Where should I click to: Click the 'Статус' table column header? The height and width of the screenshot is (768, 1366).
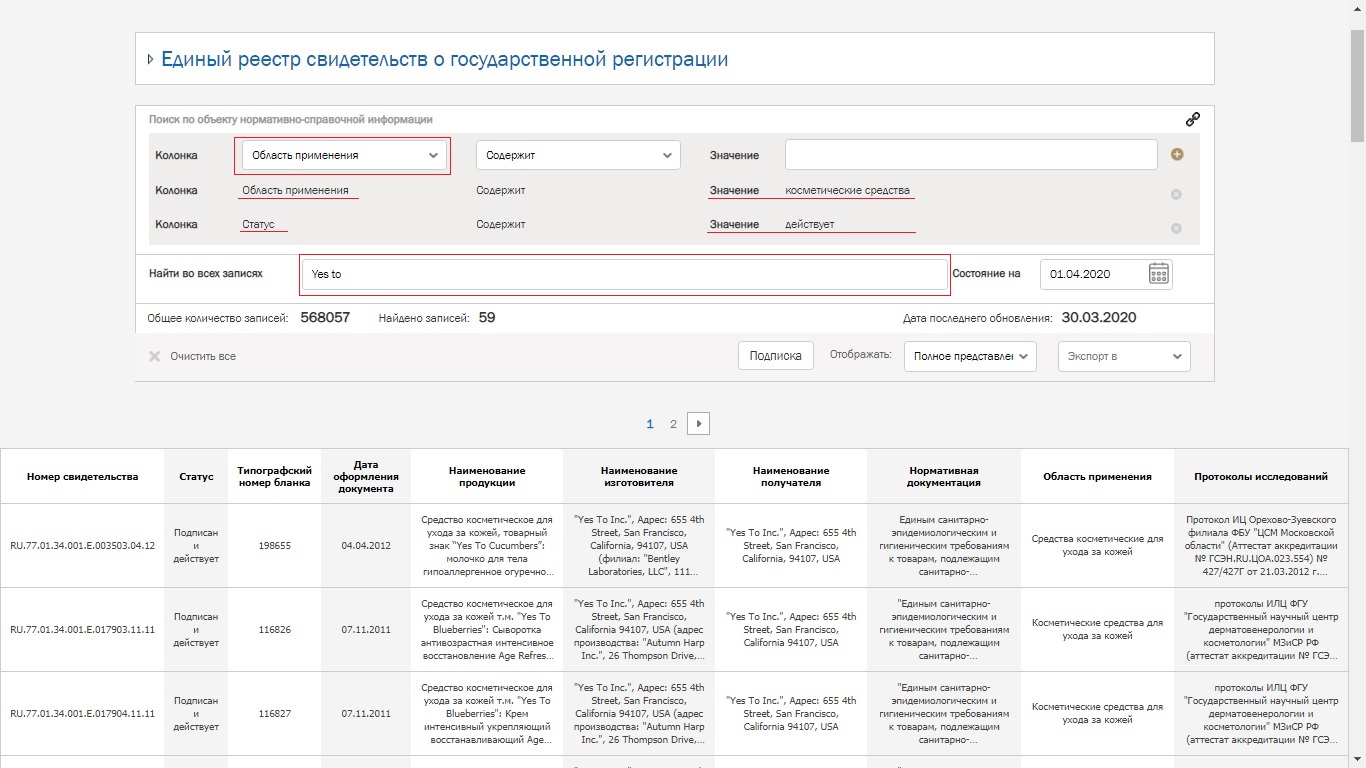pyautogui.click(x=196, y=477)
